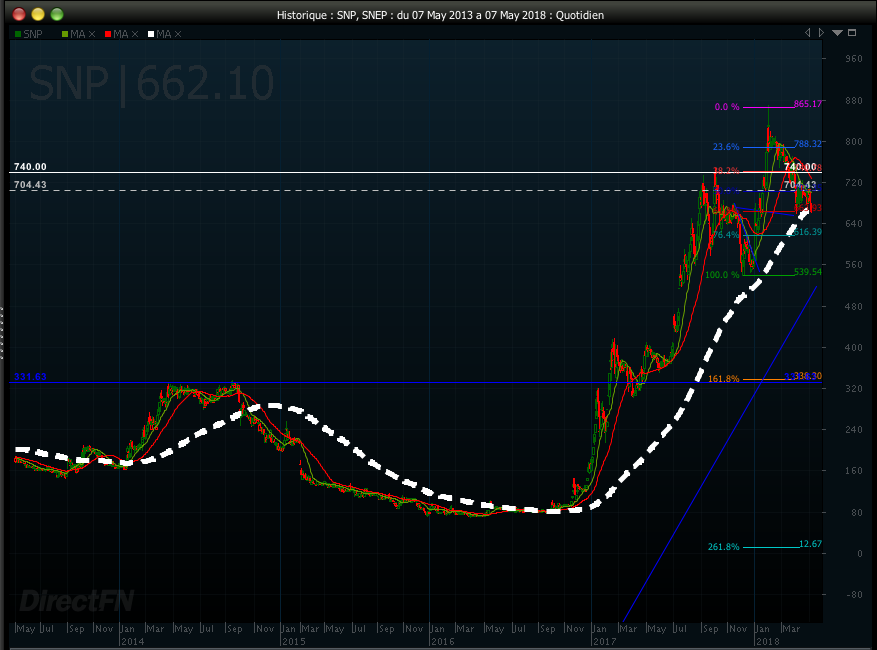
Task: Click the -80 tick on the price axis
Action: [854, 595]
